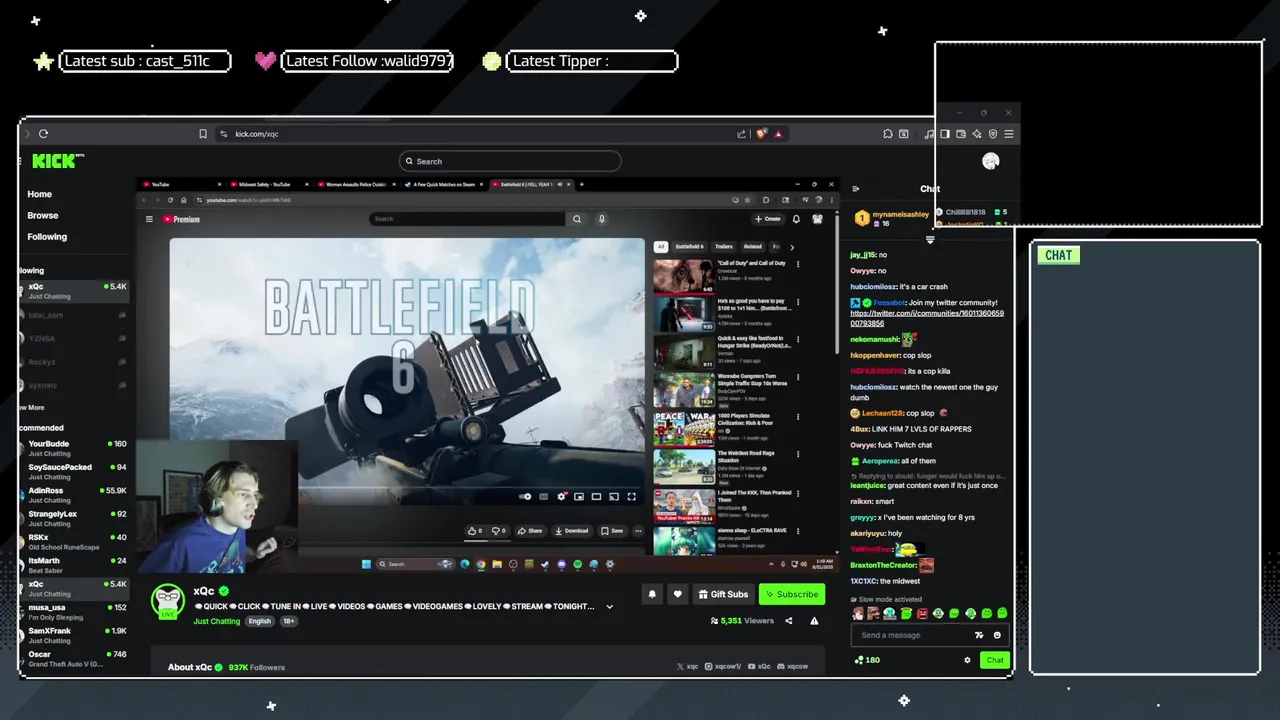1280x720 pixels.
Task: Click the Windows Start button in the stream
Action: tap(366, 564)
